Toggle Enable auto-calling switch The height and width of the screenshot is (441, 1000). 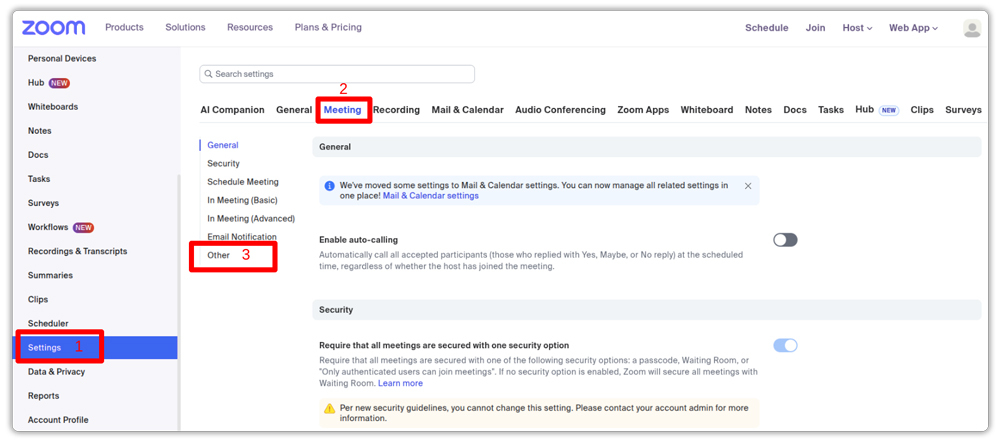785,240
